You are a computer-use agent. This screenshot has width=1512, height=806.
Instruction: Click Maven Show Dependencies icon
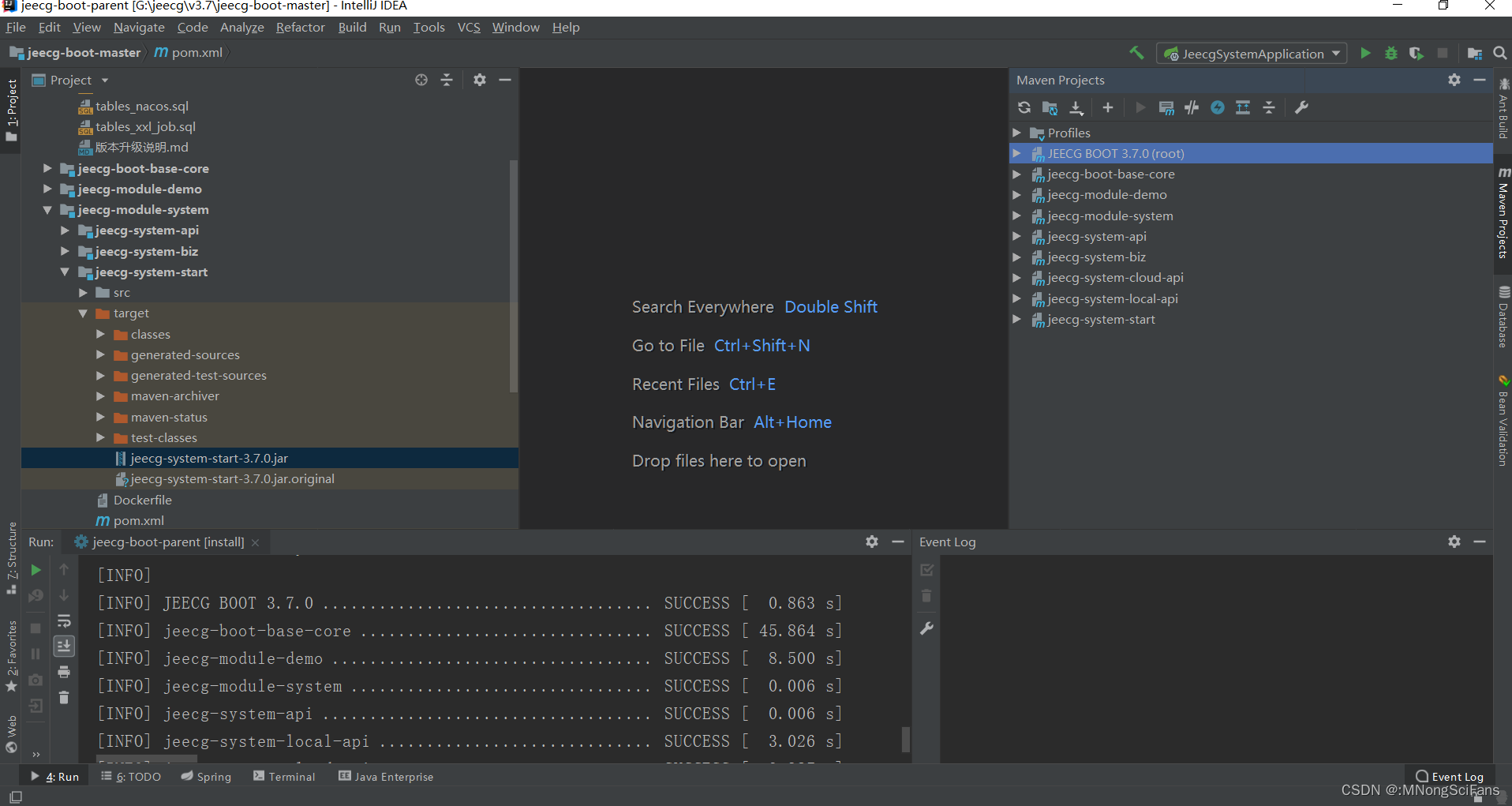click(x=1243, y=107)
